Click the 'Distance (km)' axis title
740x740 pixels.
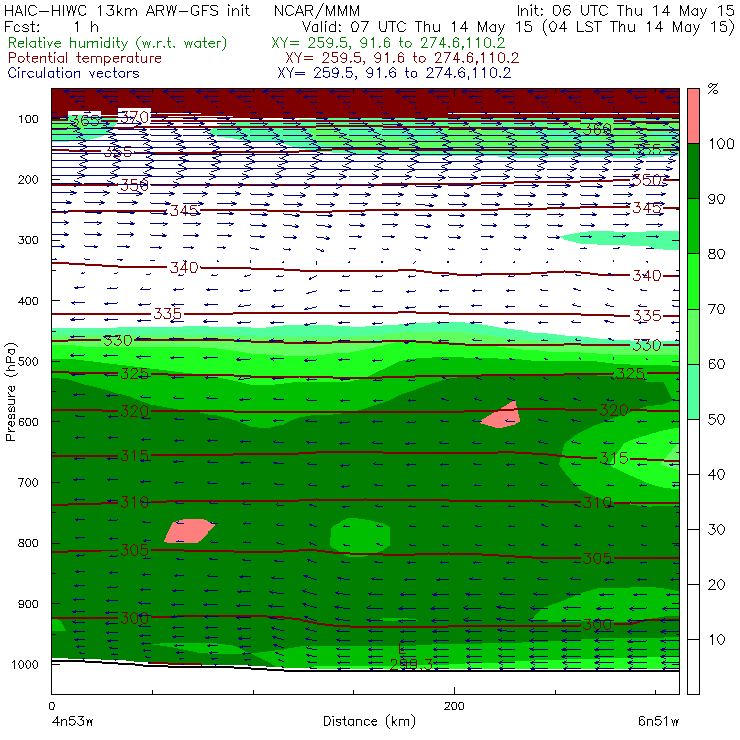370,721
